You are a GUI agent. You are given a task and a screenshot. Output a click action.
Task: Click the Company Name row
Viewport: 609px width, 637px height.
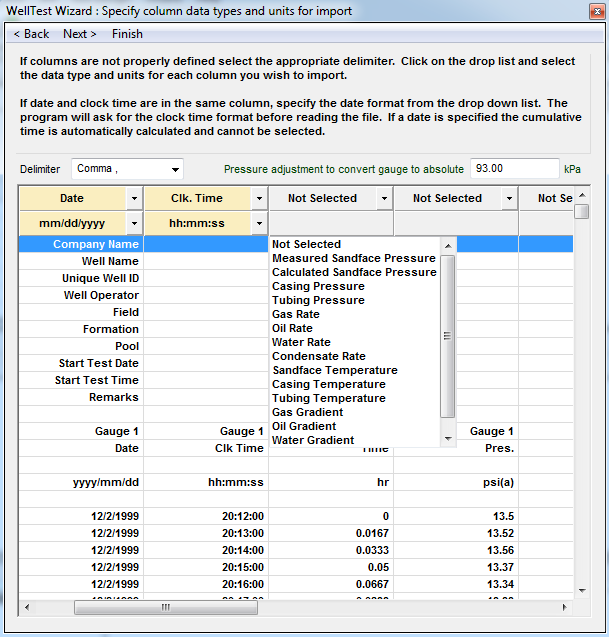(296, 244)
